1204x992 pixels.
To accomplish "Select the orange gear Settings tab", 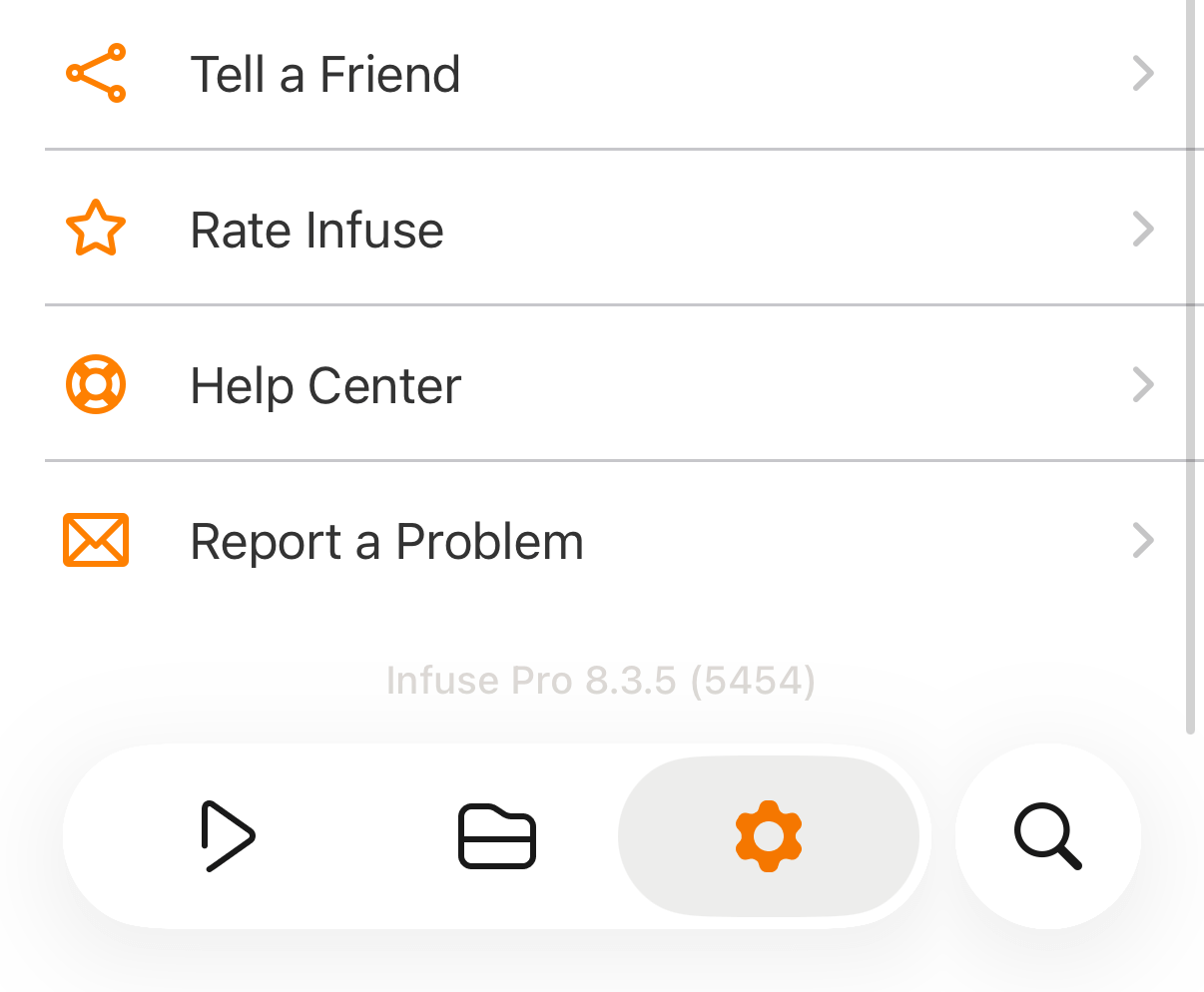I will [768, 836].
